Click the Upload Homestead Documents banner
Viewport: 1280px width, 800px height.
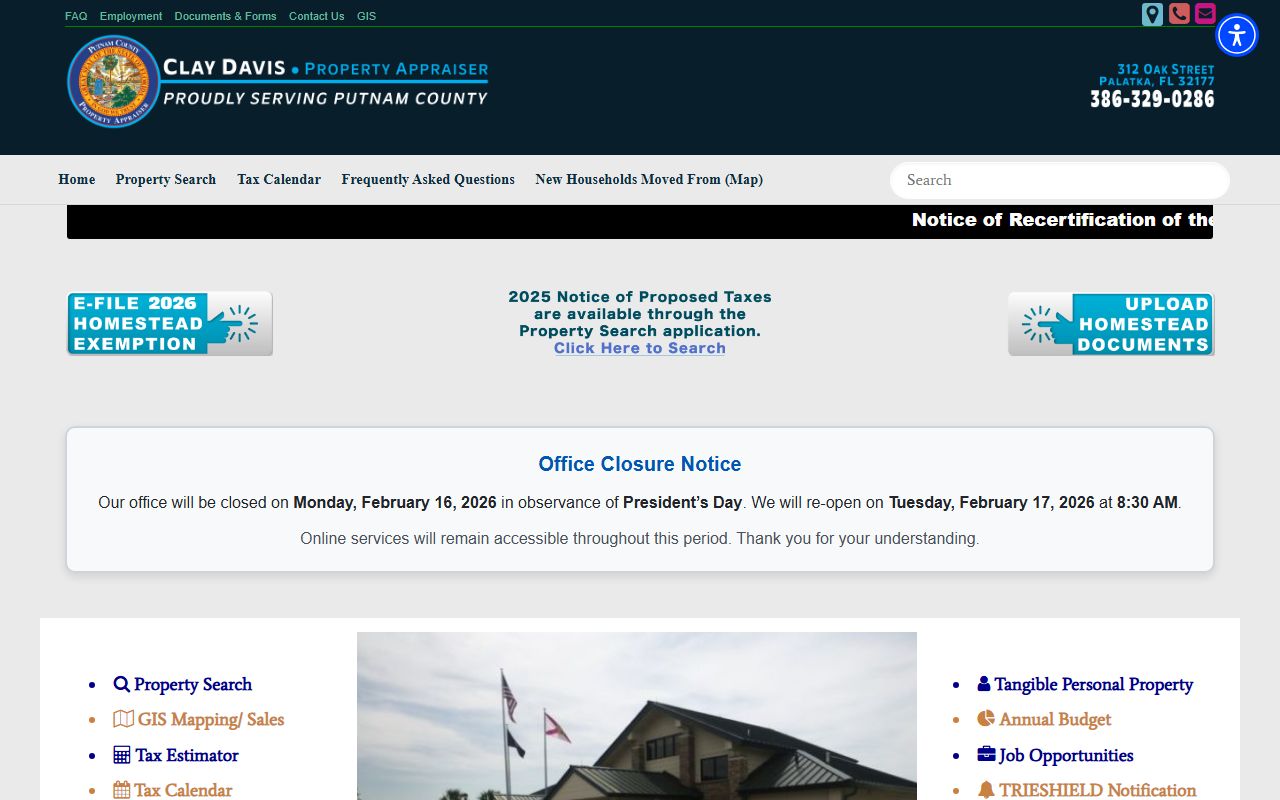pos(1111,323)
